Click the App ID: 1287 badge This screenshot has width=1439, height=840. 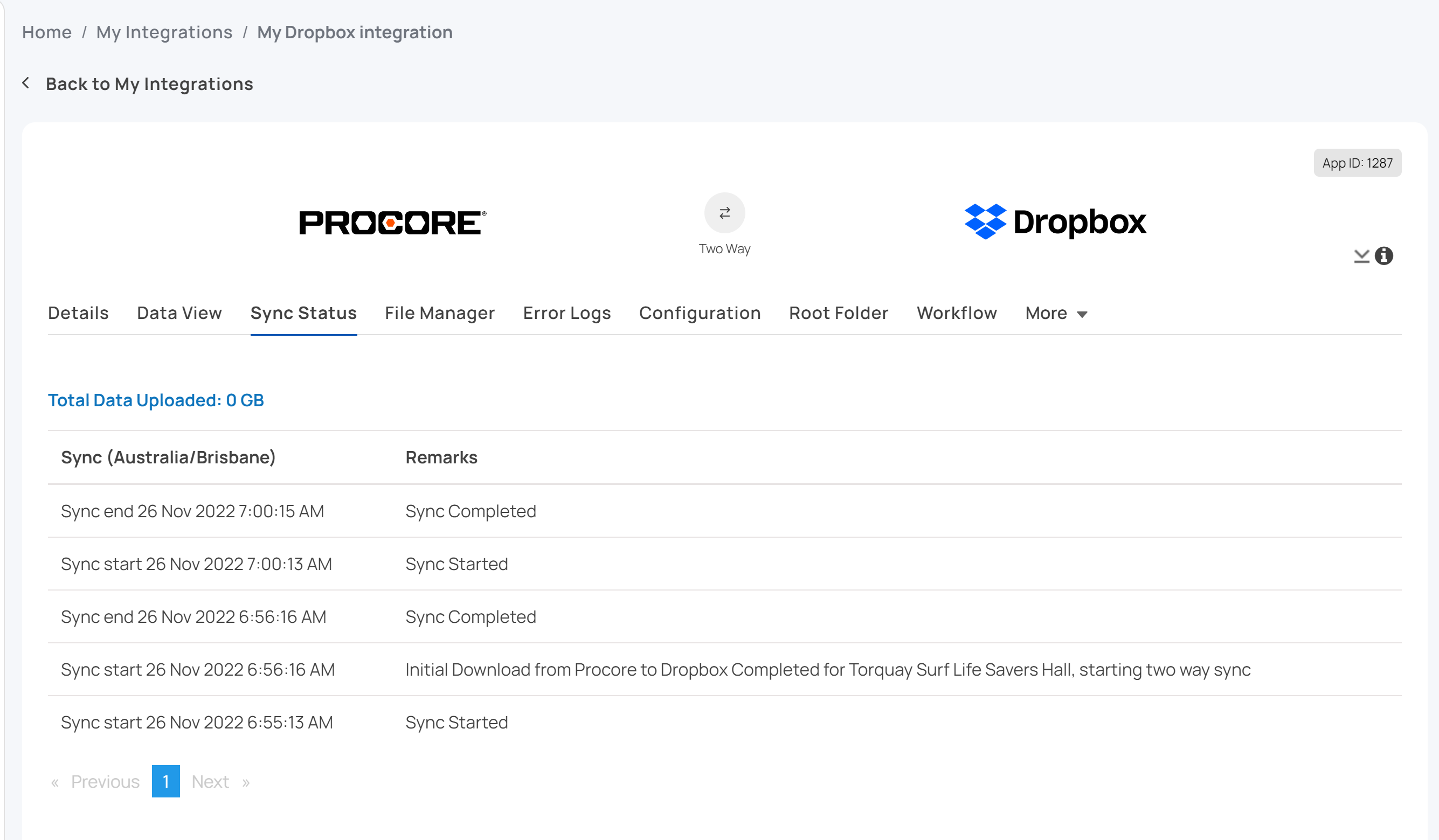(1358, 163)
